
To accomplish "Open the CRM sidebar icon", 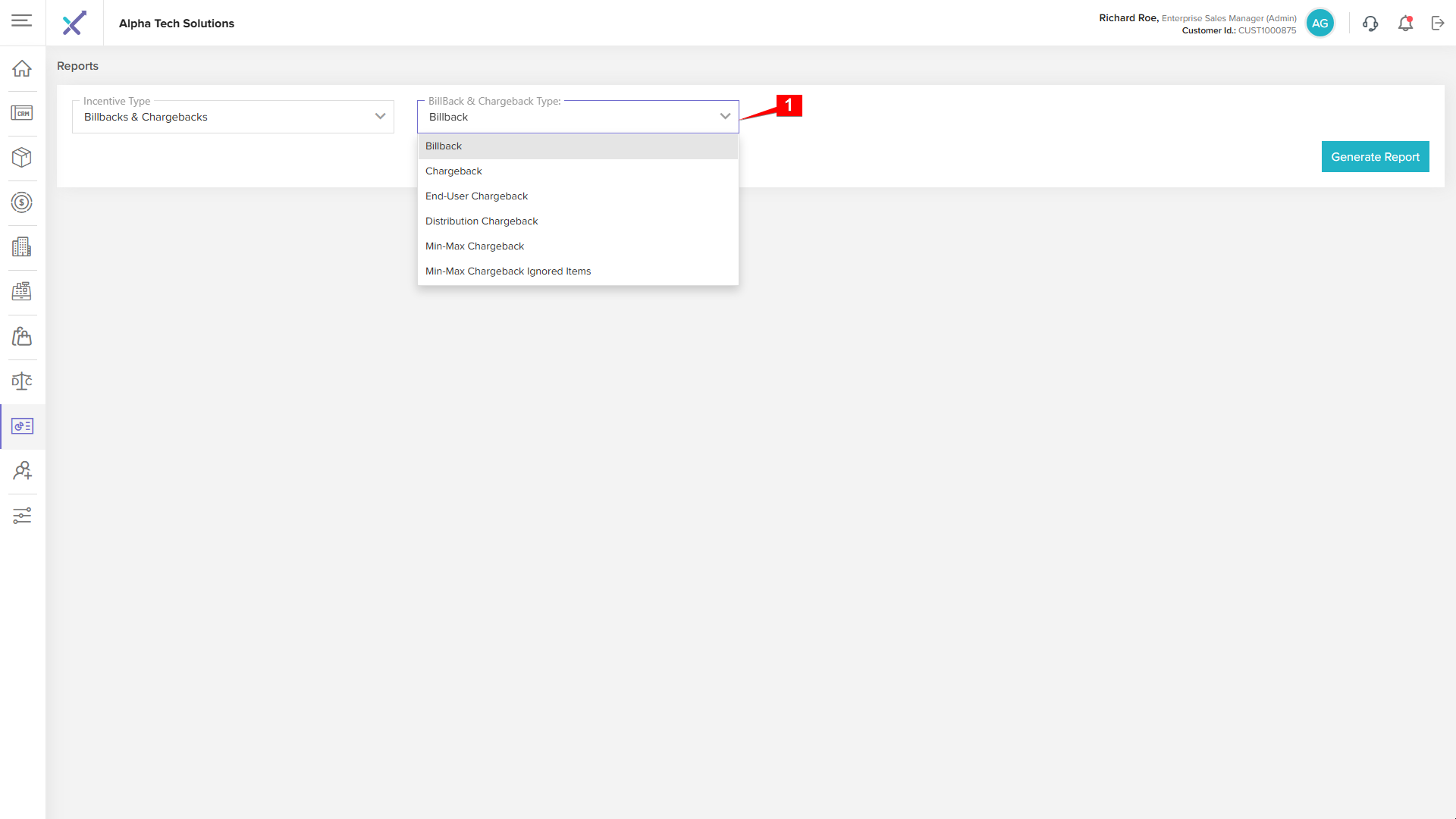I will [22, 113].
